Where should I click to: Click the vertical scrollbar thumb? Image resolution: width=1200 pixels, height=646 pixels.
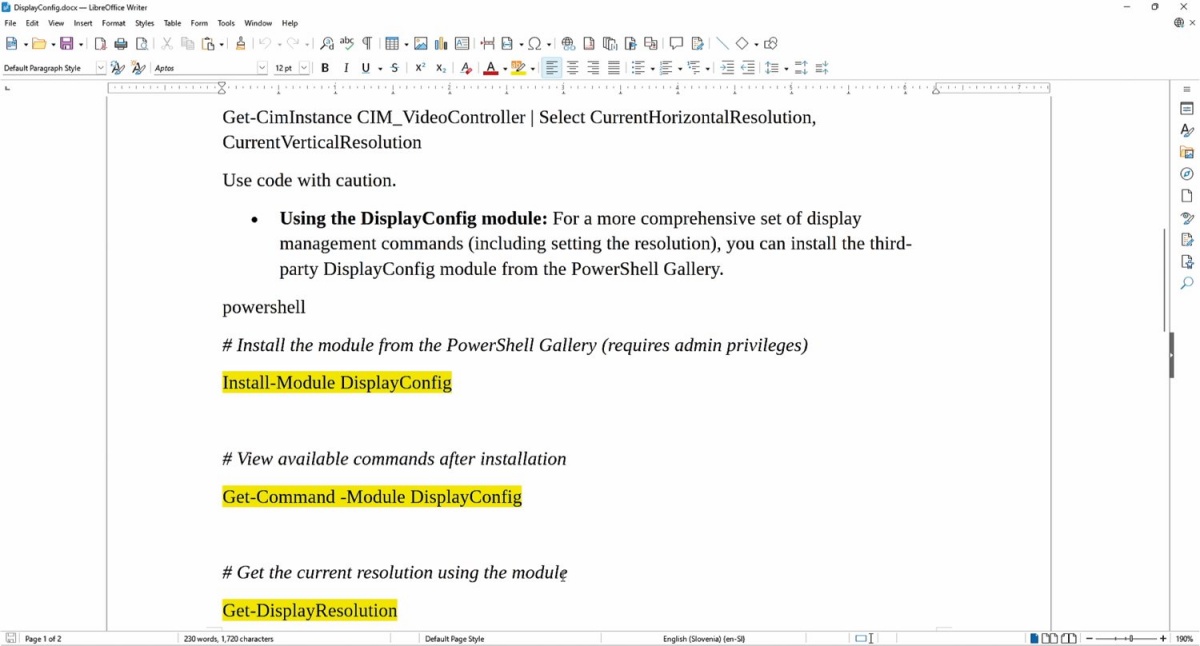point(1164,280)
